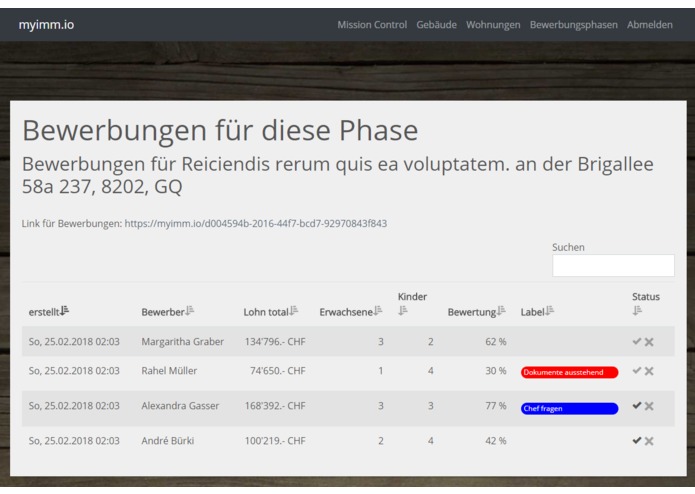
Task: Click the 77 % rating value
Action: pos(496,406)
